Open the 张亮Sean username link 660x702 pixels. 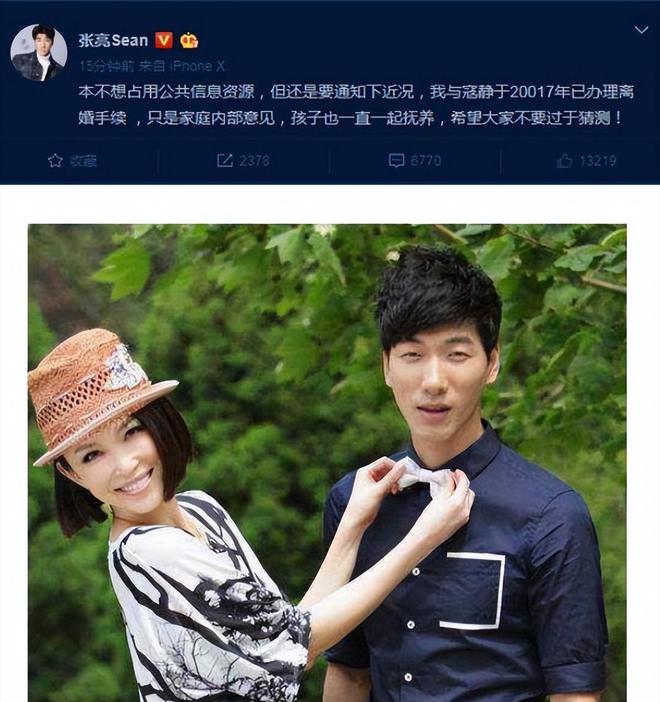tap(113, 40)
